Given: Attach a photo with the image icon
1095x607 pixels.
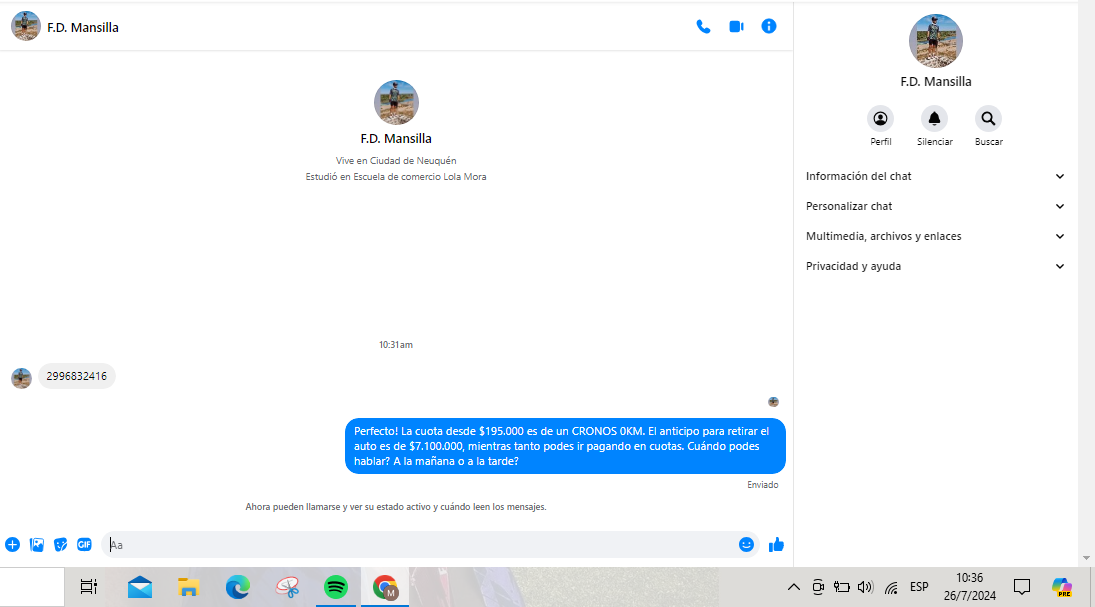Looking at the screenshot, I should (37, 545).
